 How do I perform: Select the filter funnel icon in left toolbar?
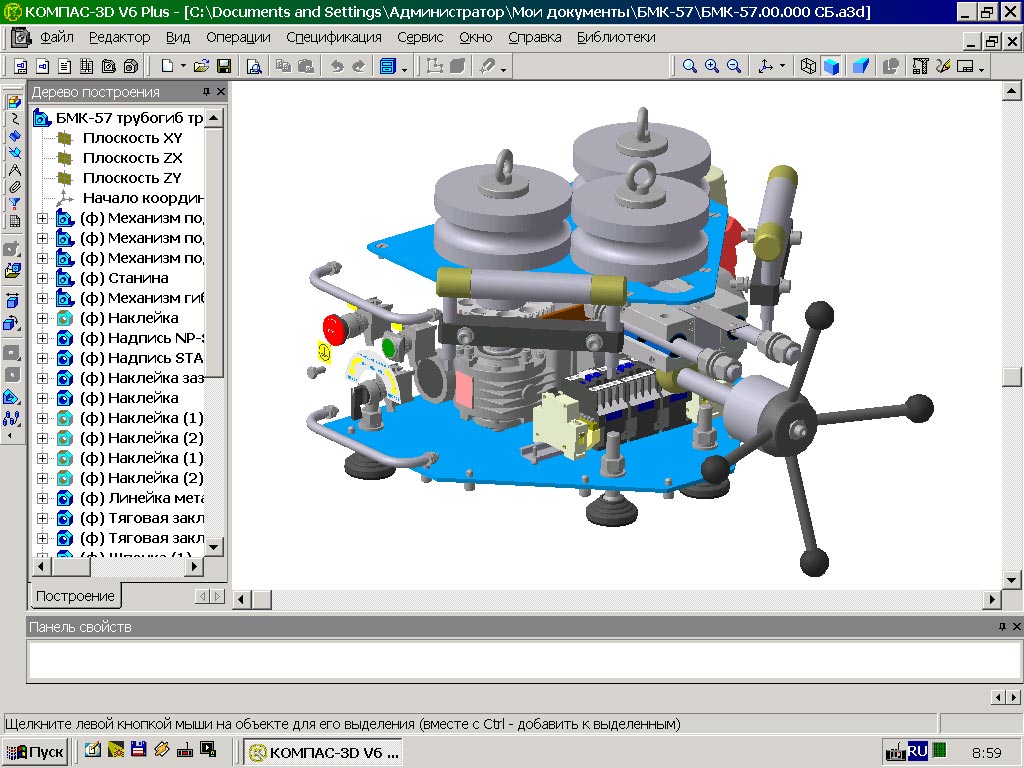click(14, 204)
